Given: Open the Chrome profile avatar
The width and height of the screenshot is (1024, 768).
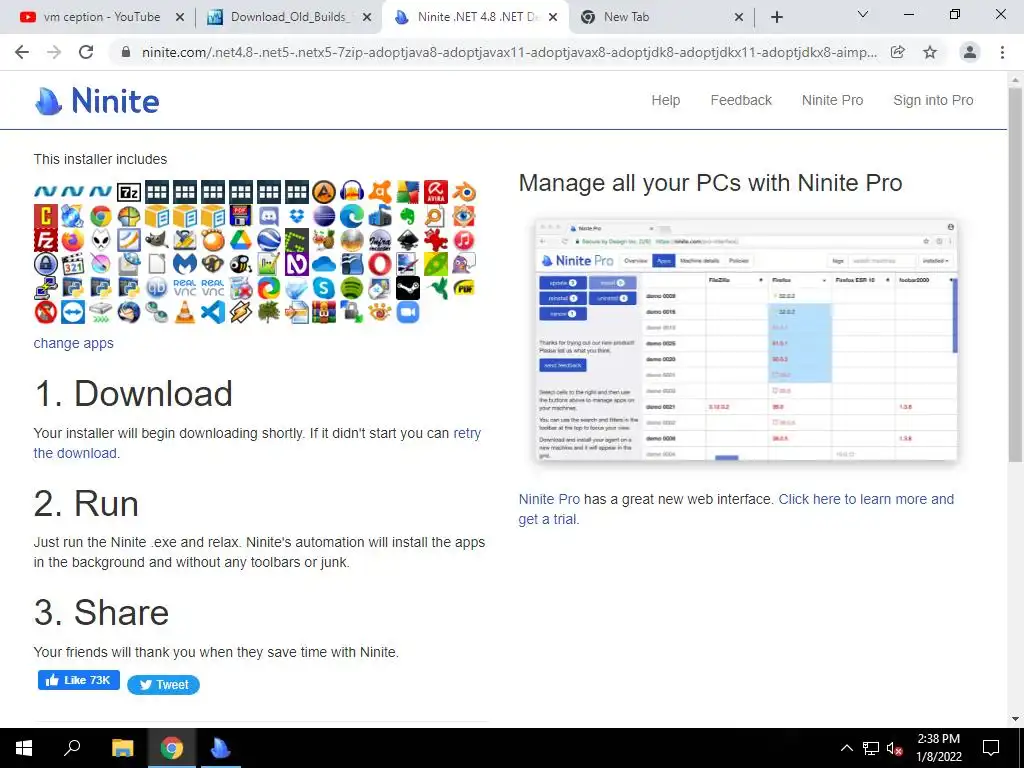Looking at the screenshot, I should point(970,52).
